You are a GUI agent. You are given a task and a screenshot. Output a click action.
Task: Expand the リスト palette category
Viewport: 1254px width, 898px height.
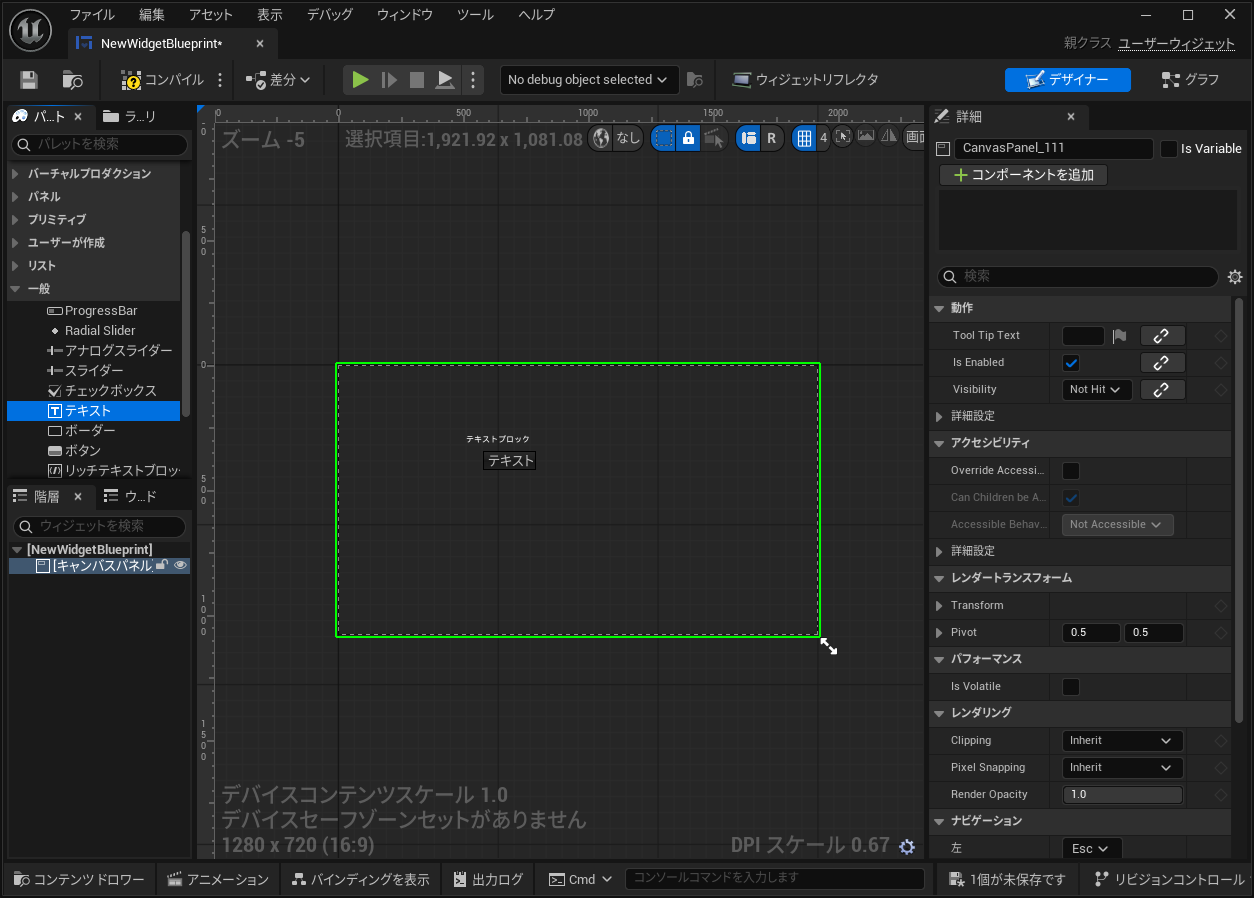[15, 266]
